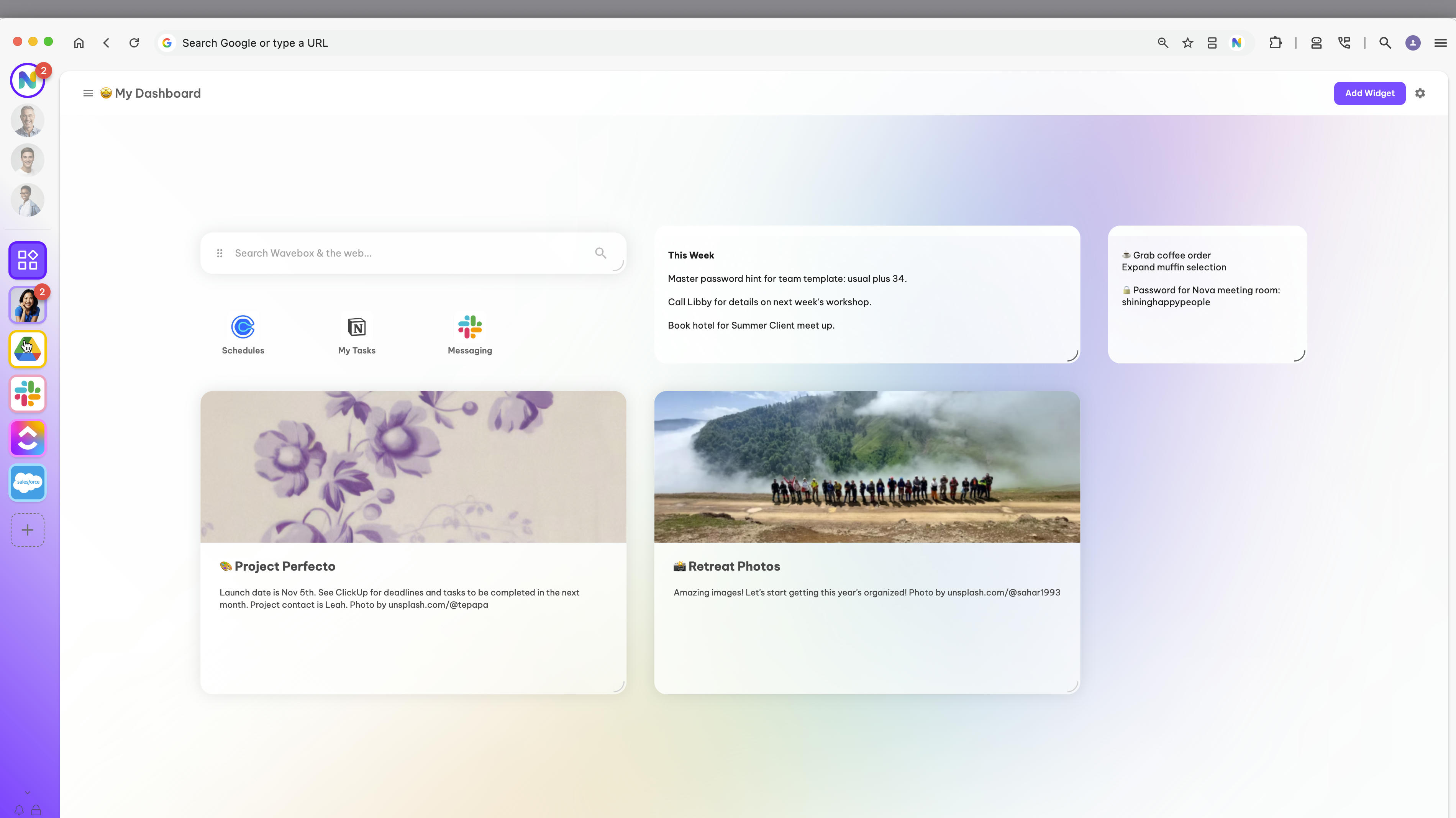The height and width of the screenshot is (818, 1456).
Task: Open the profile avatar in toolbar
Action: point(1413,43)
